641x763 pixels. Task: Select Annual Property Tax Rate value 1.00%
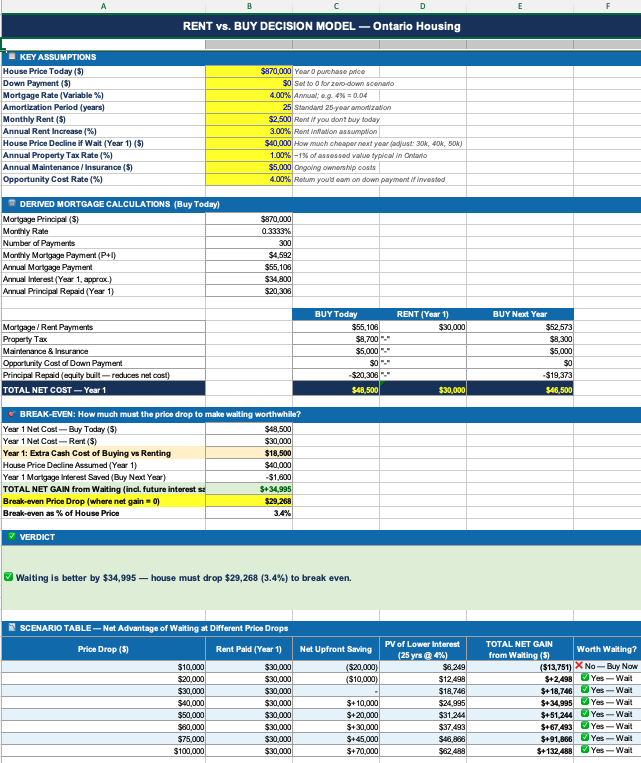[x=249, y=155]
